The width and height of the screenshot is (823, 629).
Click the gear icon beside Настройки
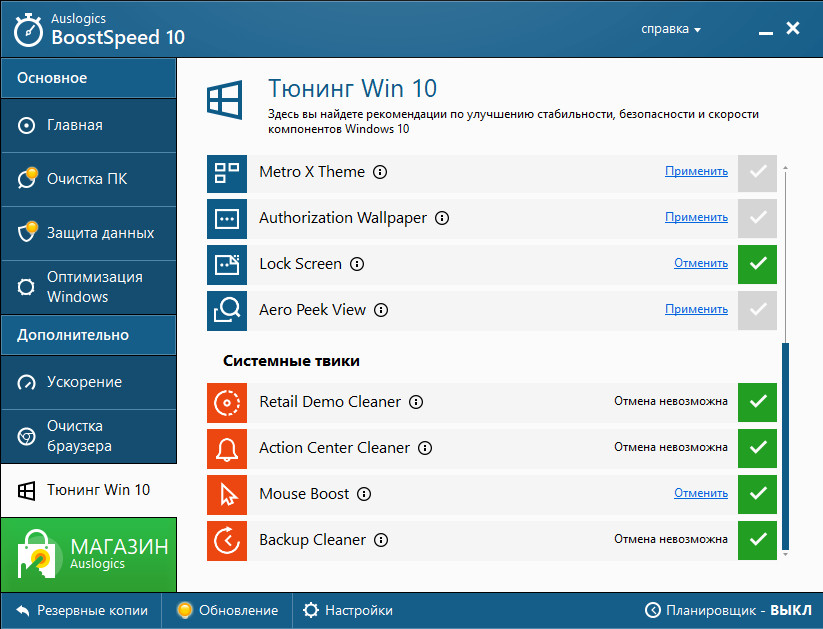[x=311, y=610]
